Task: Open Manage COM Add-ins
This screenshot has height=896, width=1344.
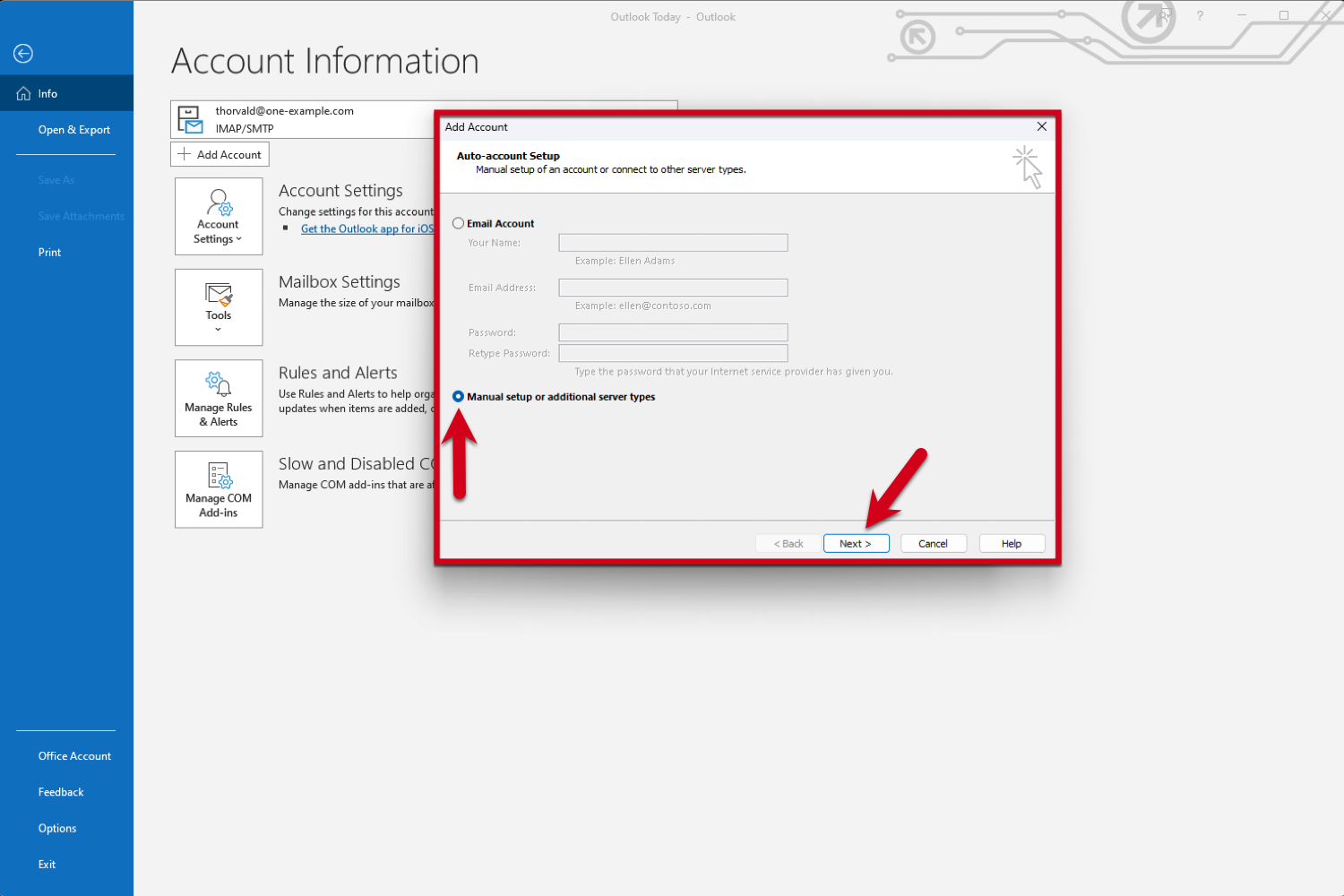Action: (x=218, y=489)
